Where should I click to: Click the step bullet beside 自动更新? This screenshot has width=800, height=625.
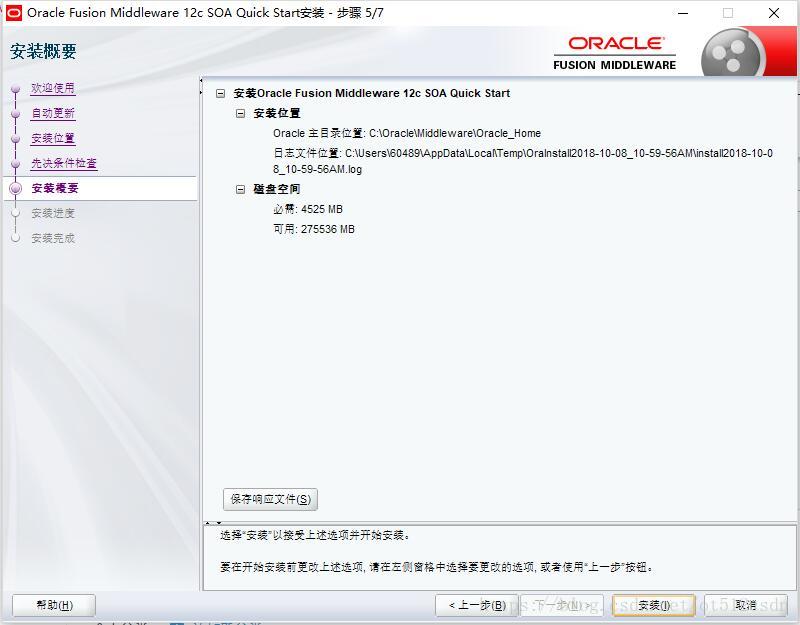tap(16, 114)
